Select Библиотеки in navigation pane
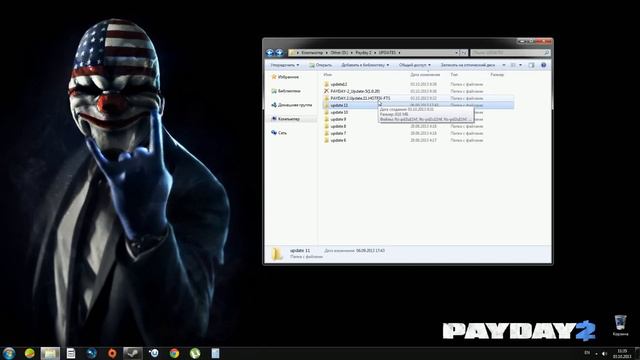Viewport: 640px width, 360px height. pos(286,91)
